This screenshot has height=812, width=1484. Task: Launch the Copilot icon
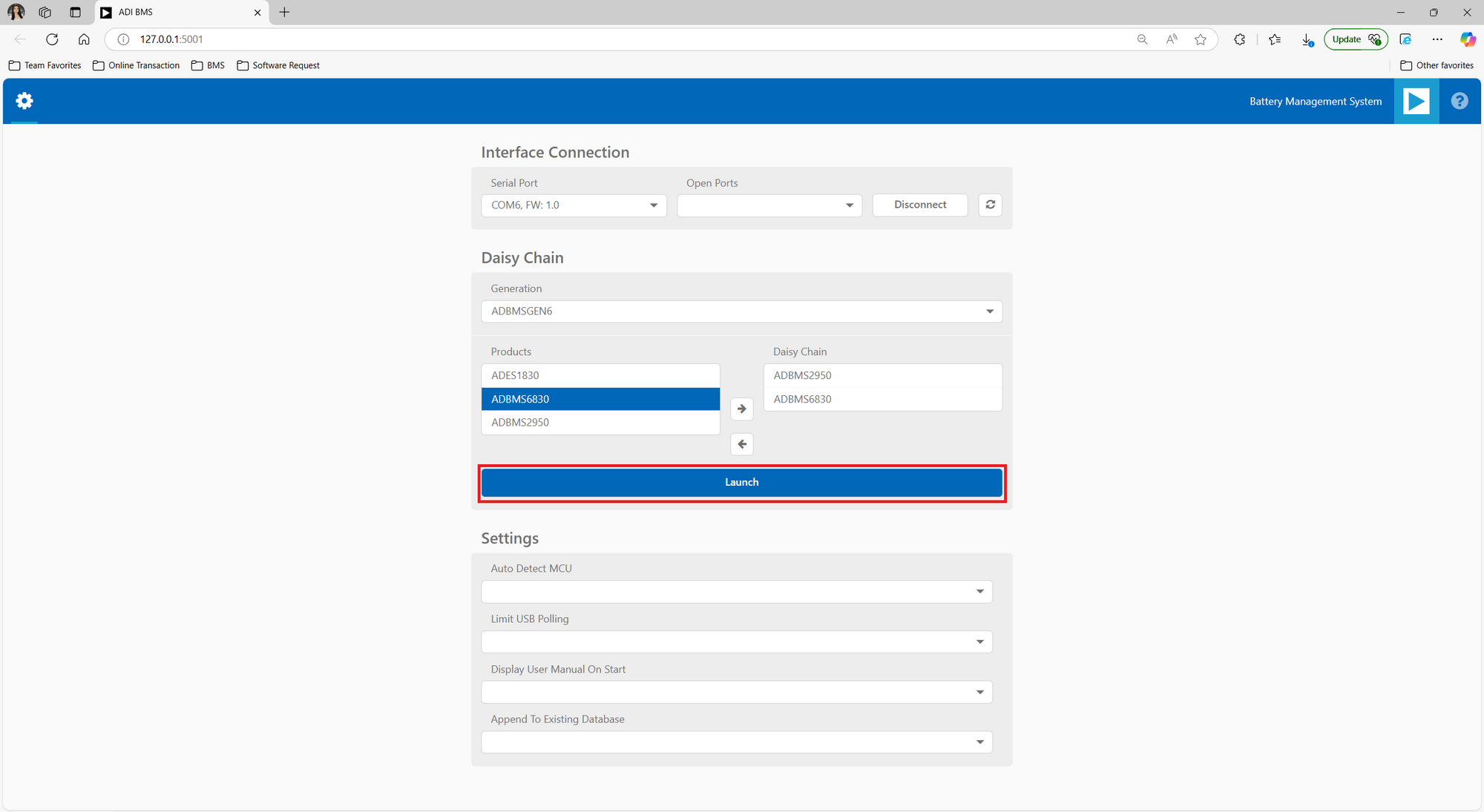click(1468, 39)
